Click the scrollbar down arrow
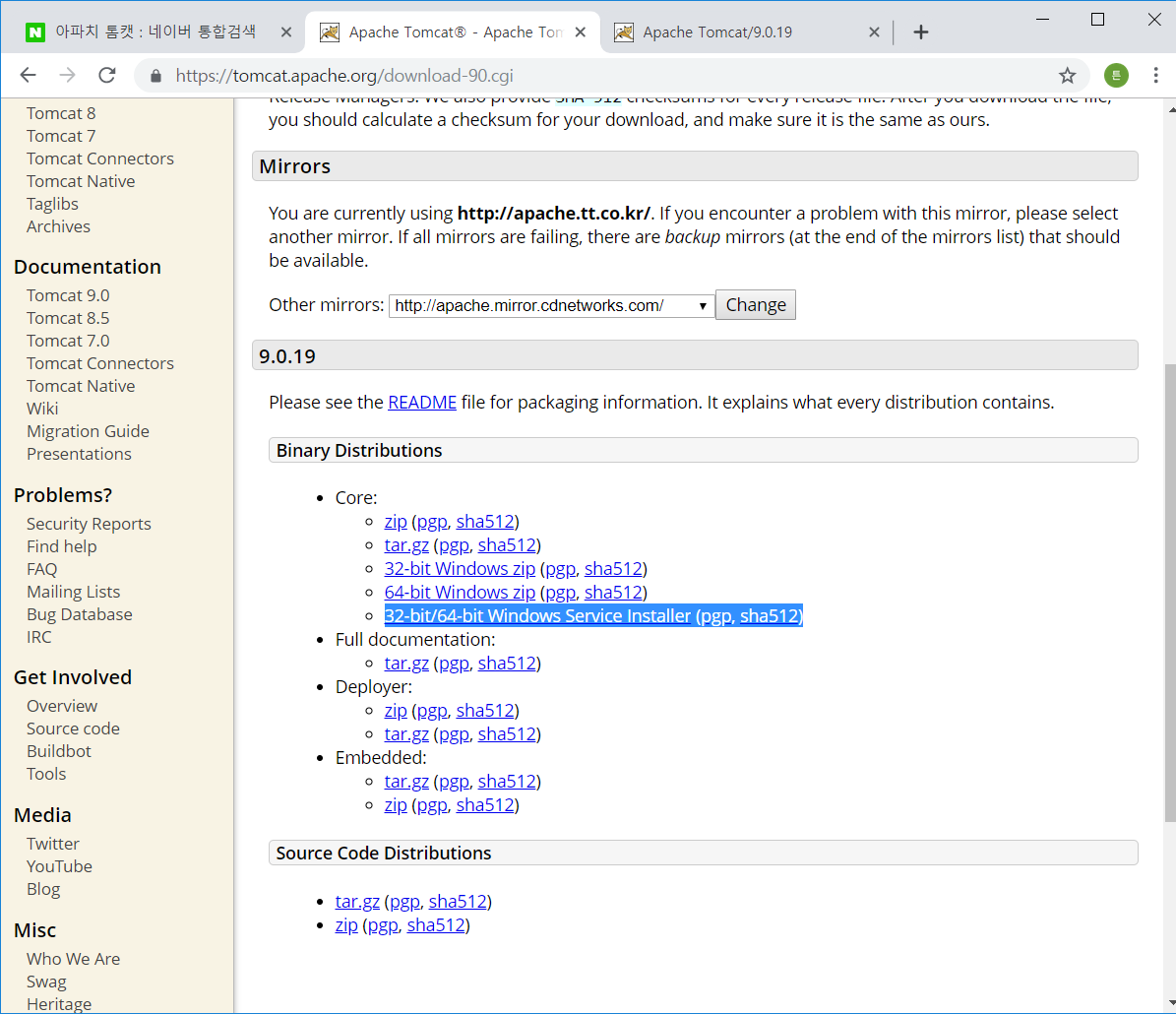This screenshot has height=1014, width=1176. 1171,1003
